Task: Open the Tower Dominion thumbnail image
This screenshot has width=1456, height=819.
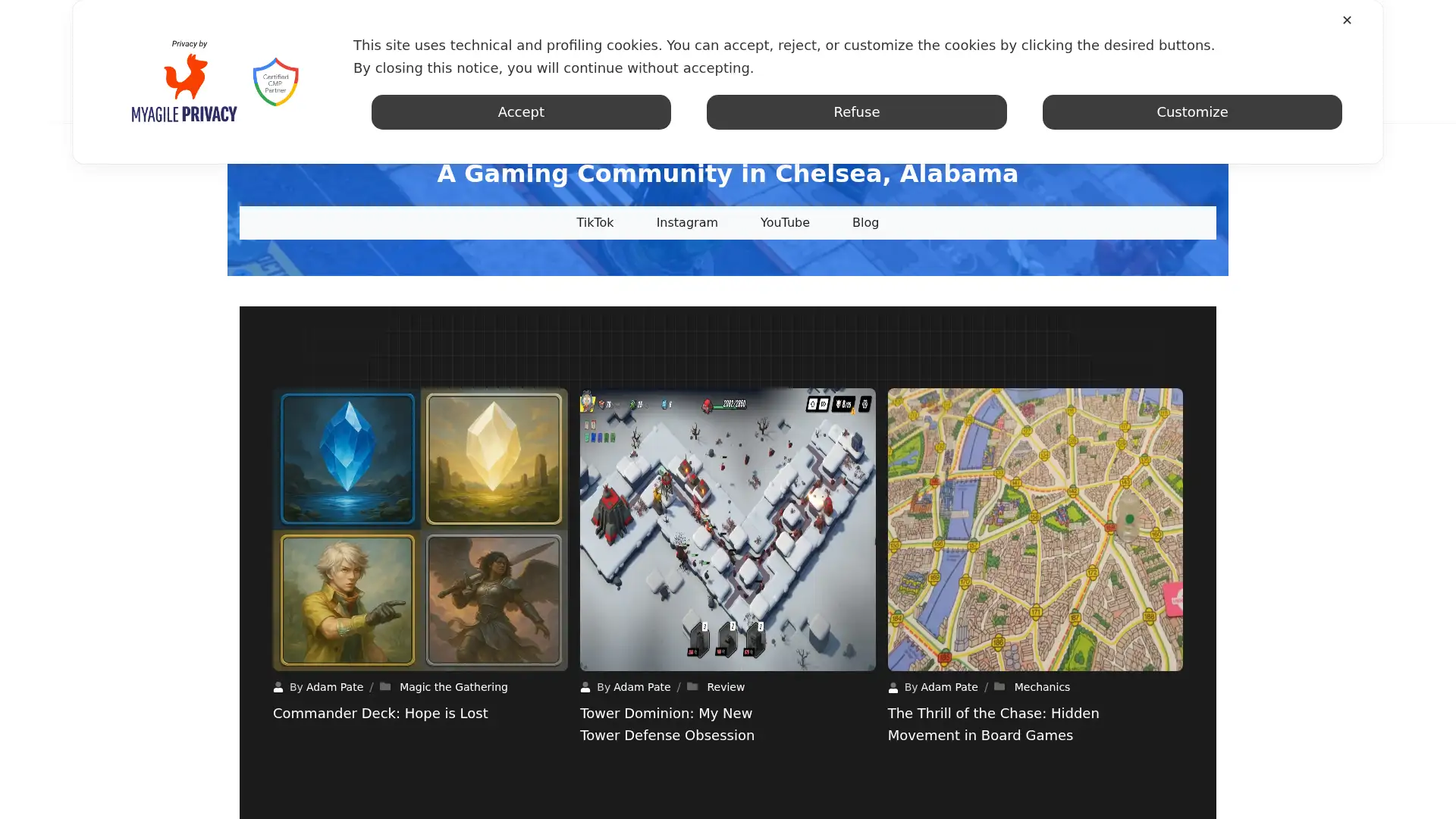Action: (x=727, y=529)
